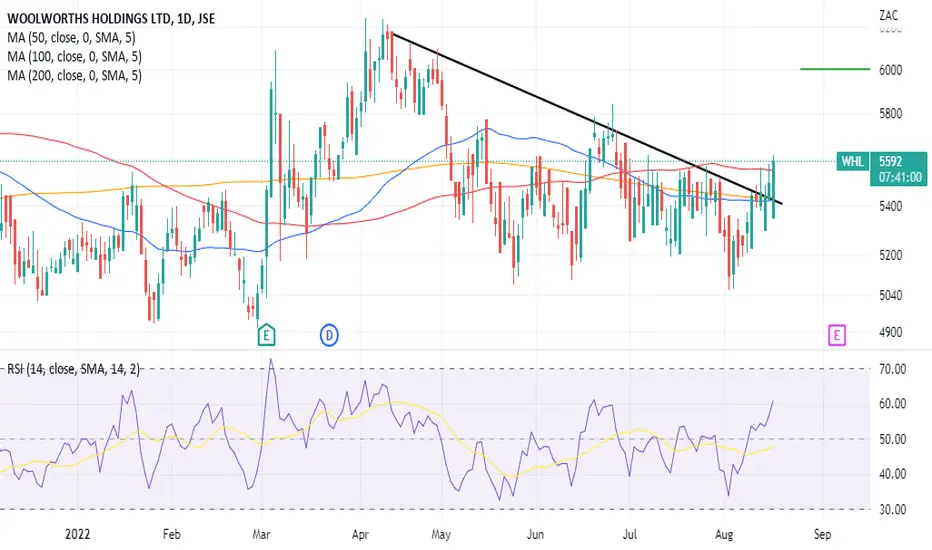Click the ZAC currency label on price axis
932x550 pixels.
[889, 15]
